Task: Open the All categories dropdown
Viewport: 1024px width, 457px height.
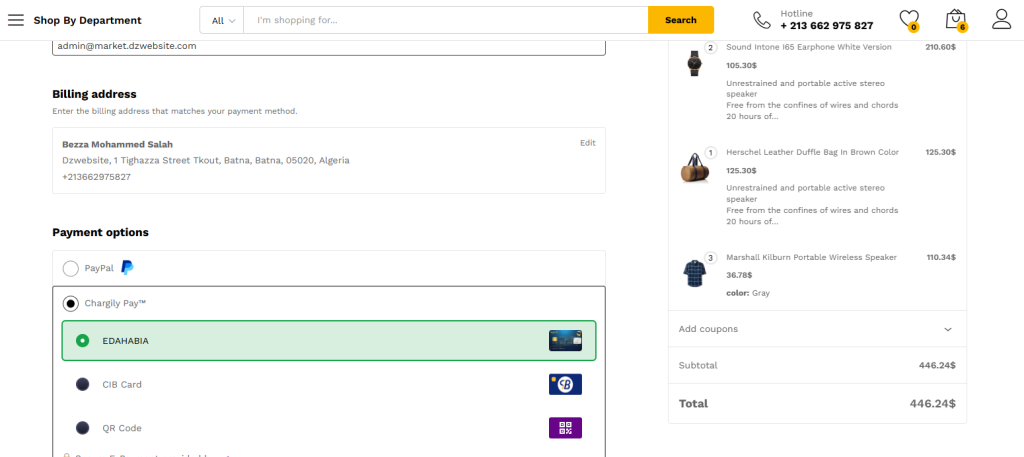Action: 223,20
